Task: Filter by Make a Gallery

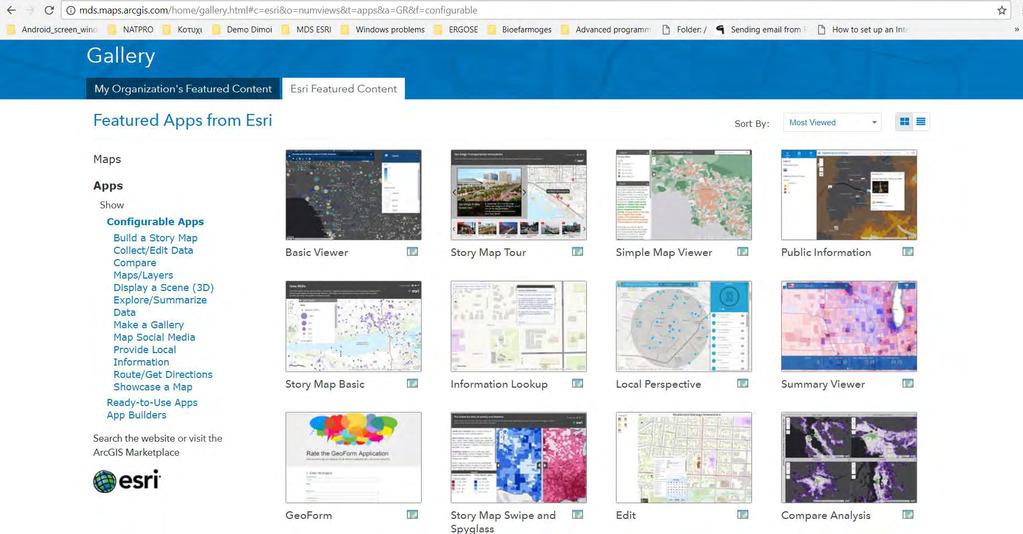Action: tap(148, 325)
